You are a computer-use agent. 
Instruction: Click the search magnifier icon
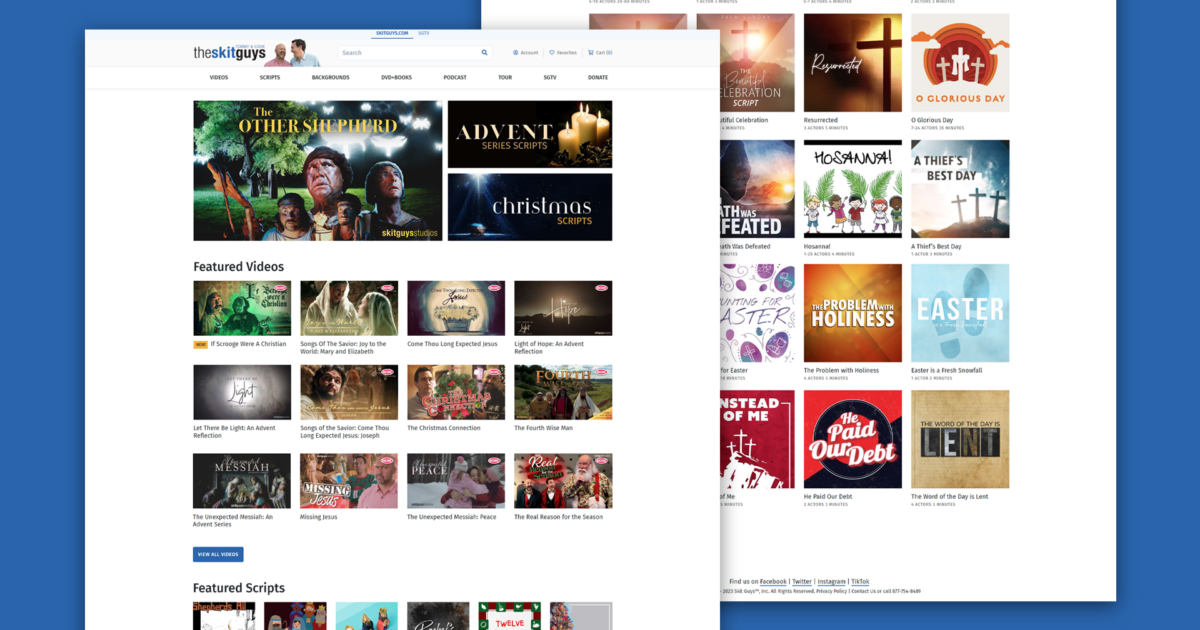(x=485, y=53)
